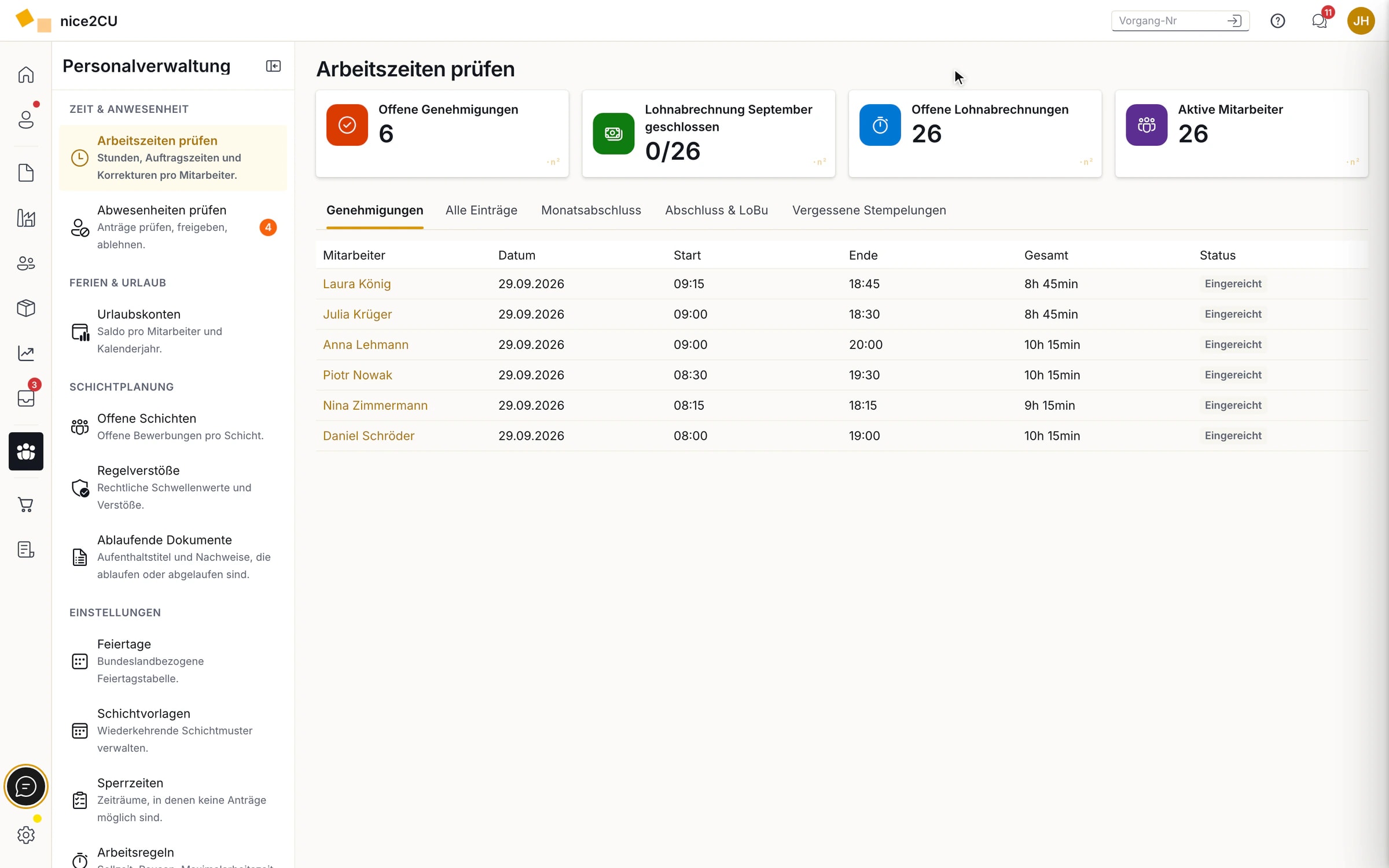Open the chat support bubble icon
Viewport: 1389px width, 868px height.
25,786
